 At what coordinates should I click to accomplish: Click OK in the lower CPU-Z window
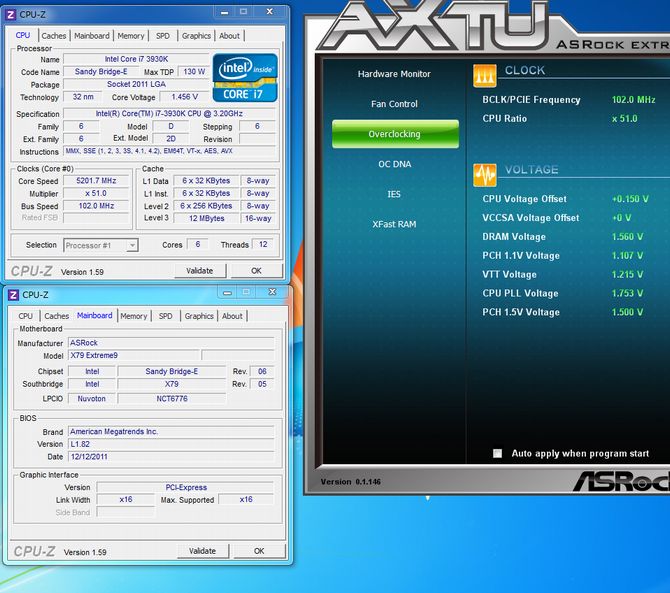259,551
